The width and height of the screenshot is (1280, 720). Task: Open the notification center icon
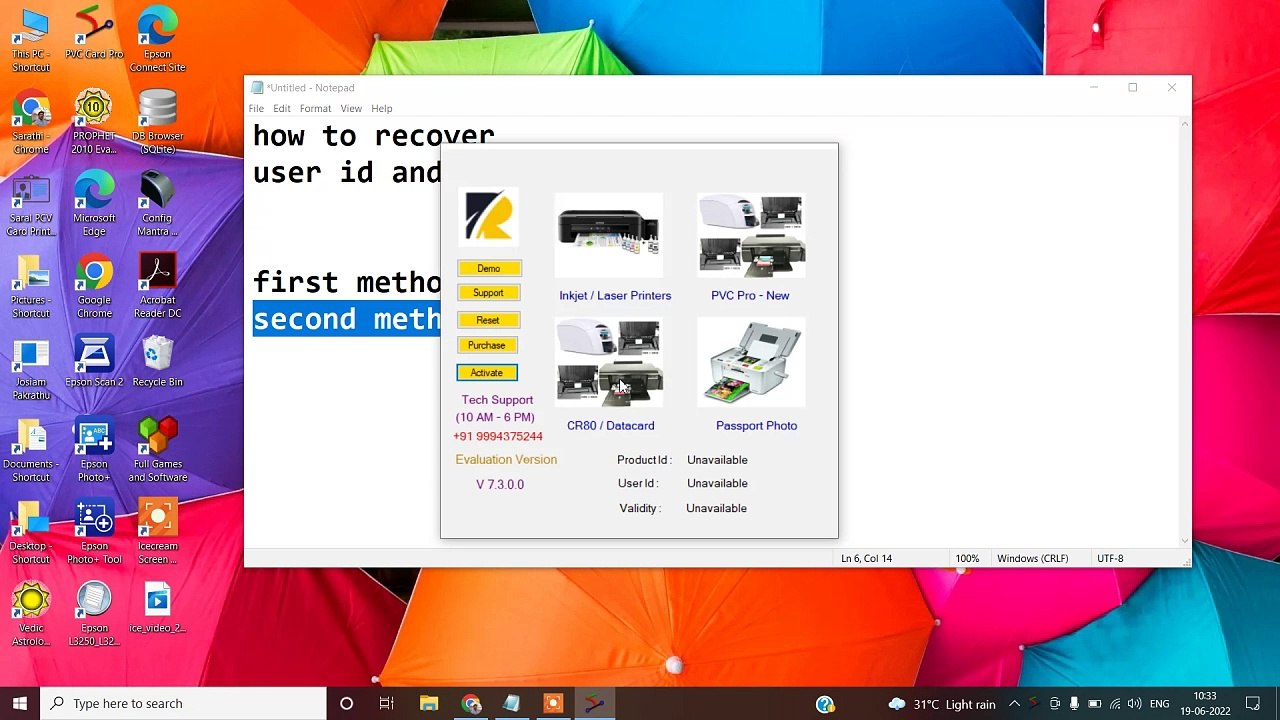1253,703
